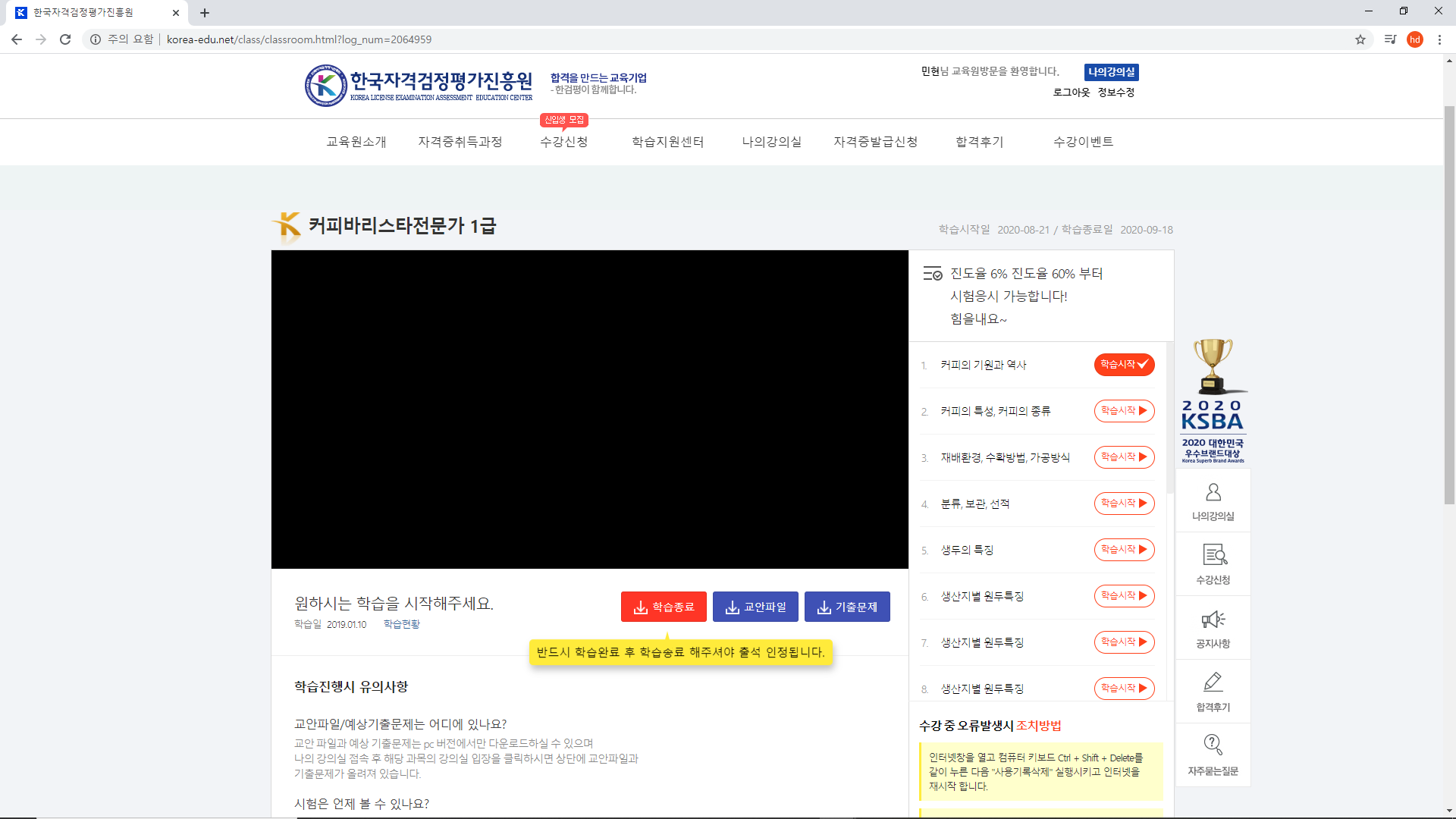Bookmark this page with star icon

pyautogui.click(x=1360, y=39)
